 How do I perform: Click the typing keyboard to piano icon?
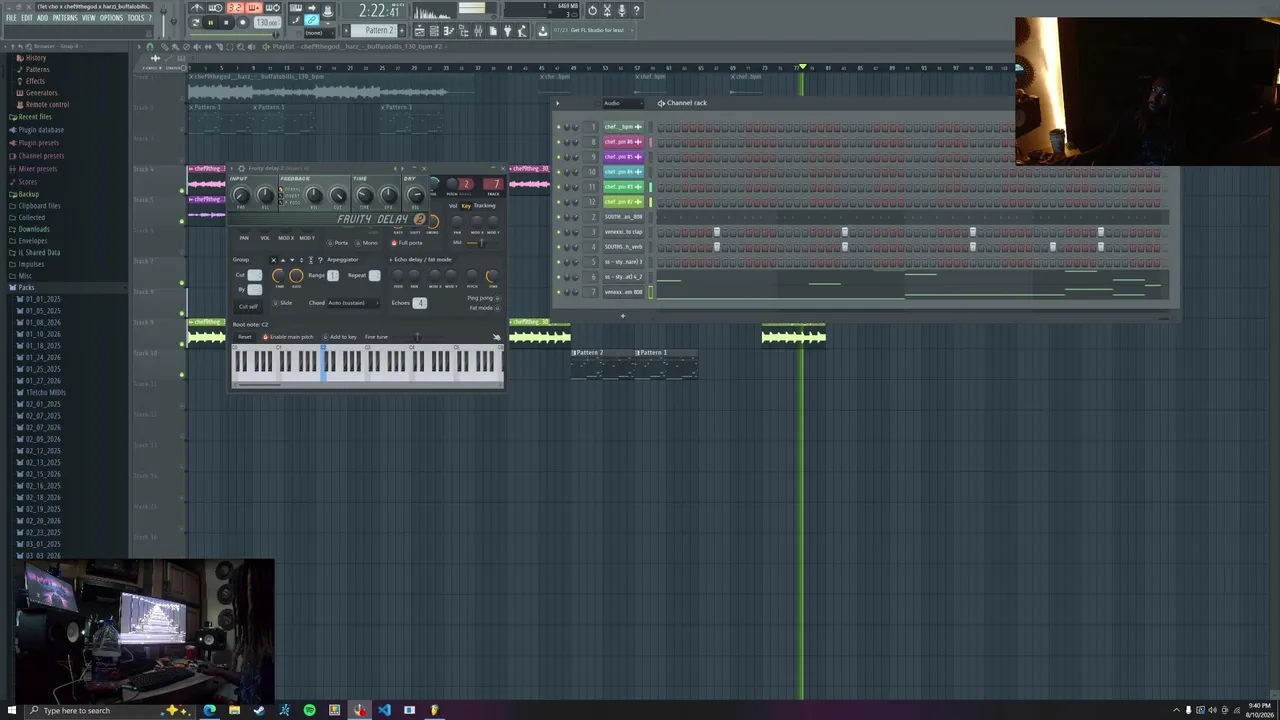(x=296, y=8)
